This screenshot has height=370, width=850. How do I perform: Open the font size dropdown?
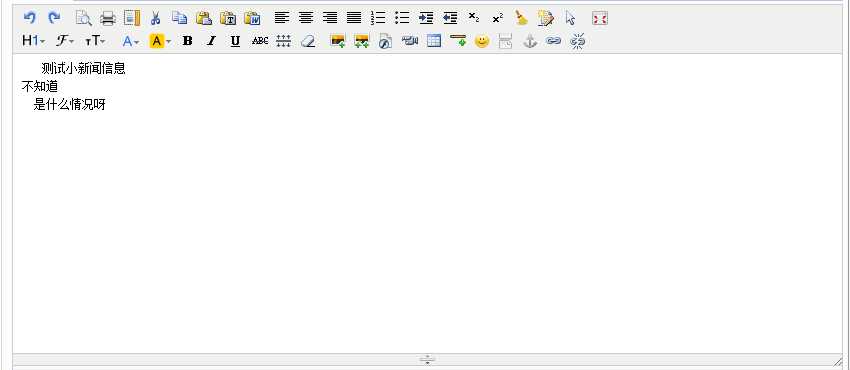pos(95,41)
